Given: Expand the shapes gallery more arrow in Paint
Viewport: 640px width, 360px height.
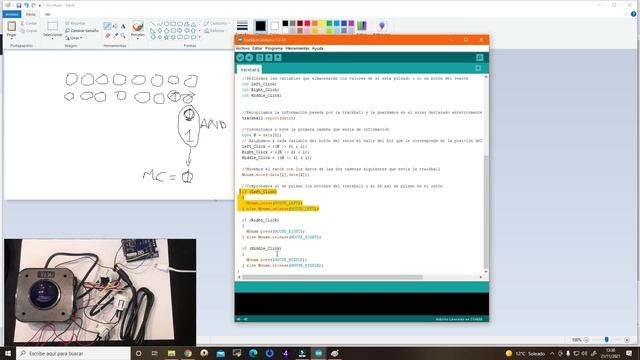Looking at the screenshot, I should [x=199, y=38].
